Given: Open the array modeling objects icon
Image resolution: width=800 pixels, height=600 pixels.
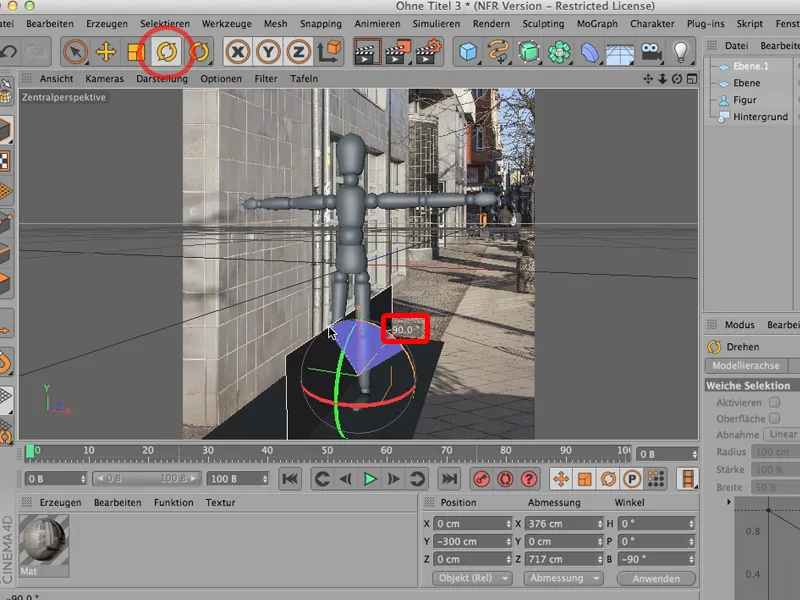Looking at the screenshot, I should tap(559, 52).
